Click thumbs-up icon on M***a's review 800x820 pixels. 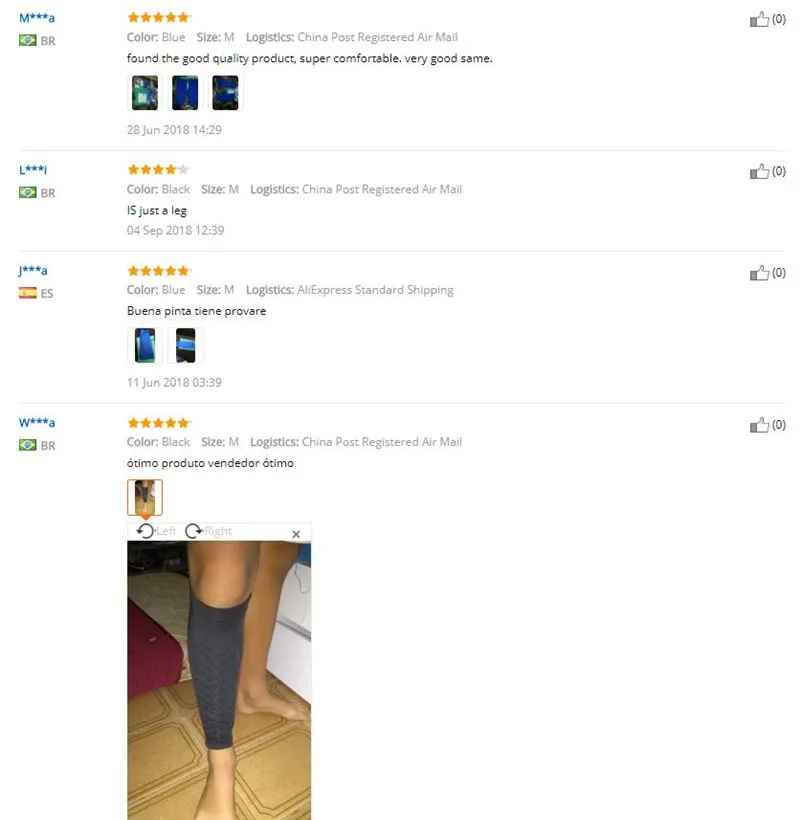759,19
